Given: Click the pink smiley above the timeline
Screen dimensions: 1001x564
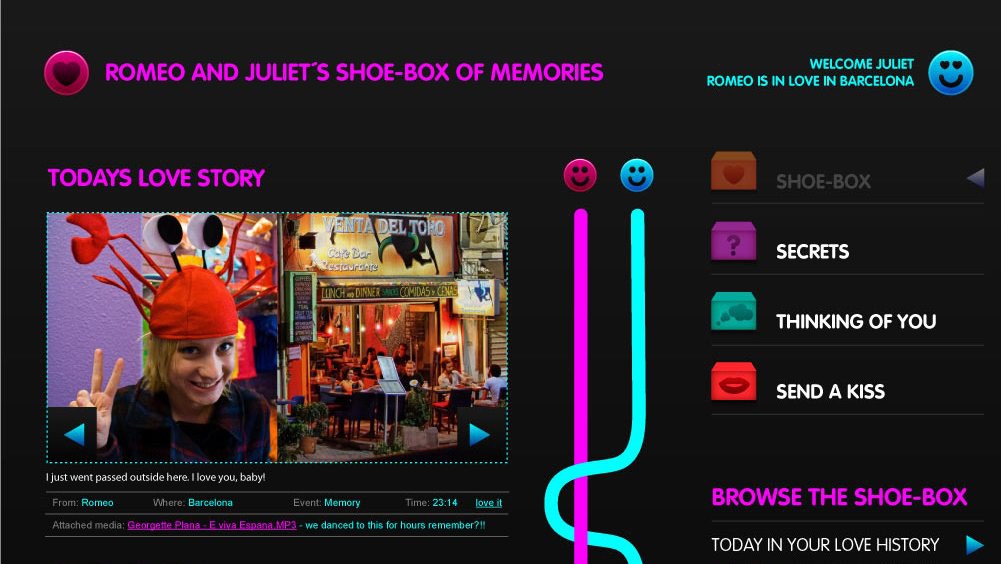Looking at the screenshot, I should [580, 175].
